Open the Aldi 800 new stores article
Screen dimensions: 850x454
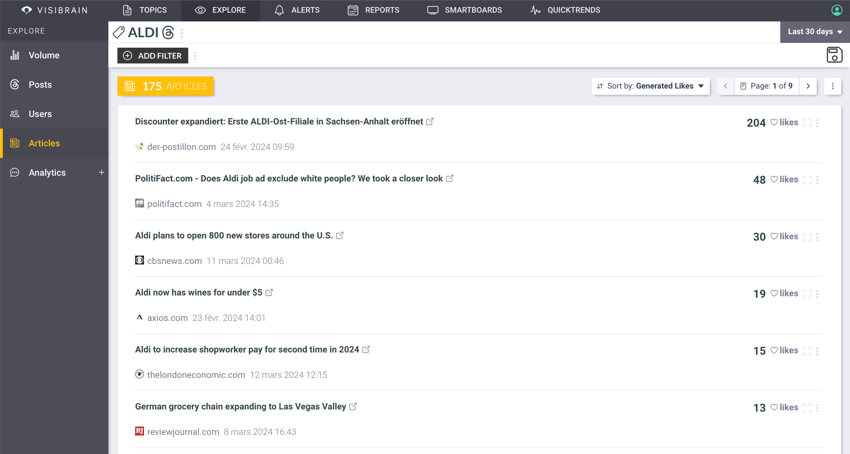pos(234,235)
